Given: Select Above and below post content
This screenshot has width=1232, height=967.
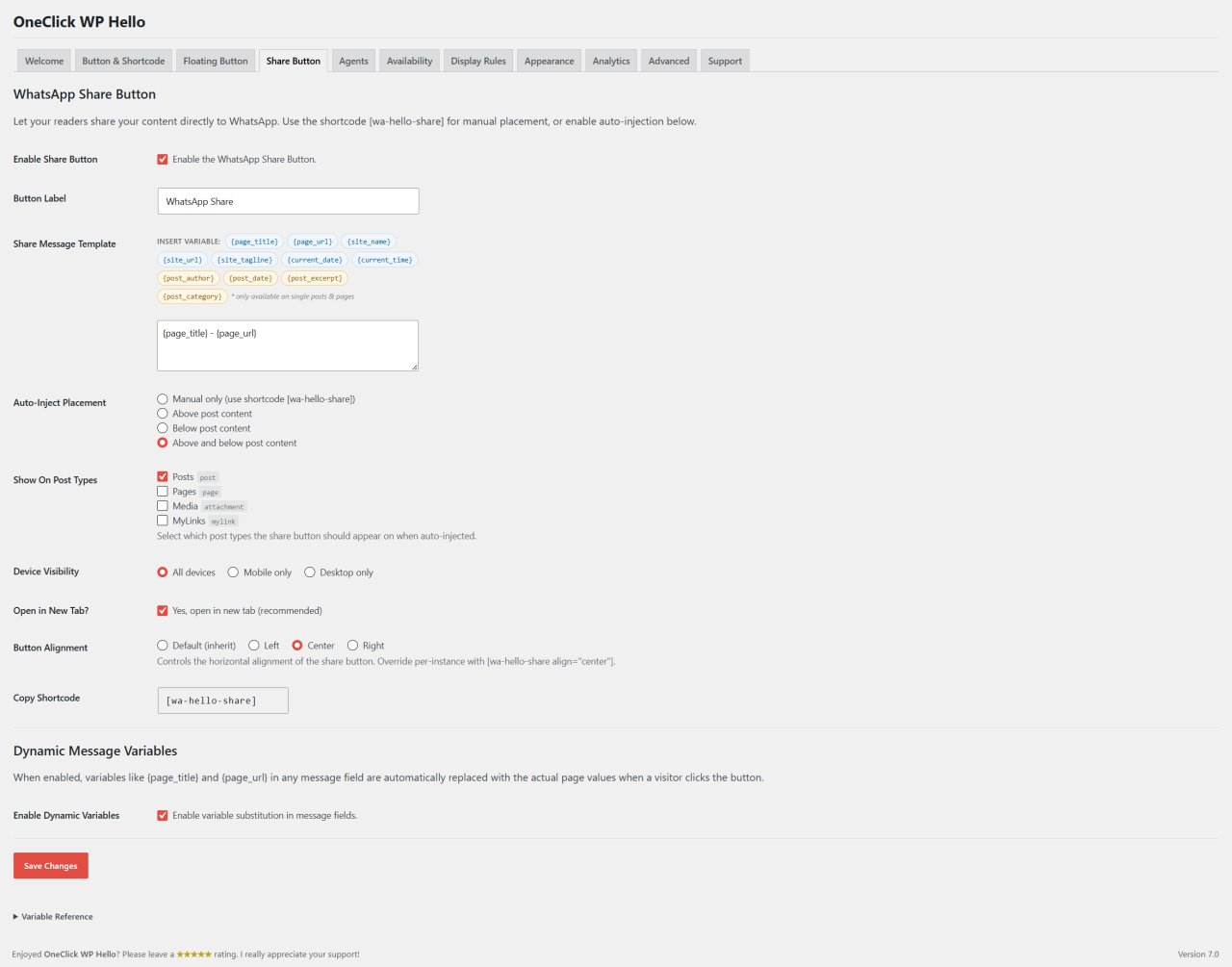Looking at the screenshot, I should [163, 443].
